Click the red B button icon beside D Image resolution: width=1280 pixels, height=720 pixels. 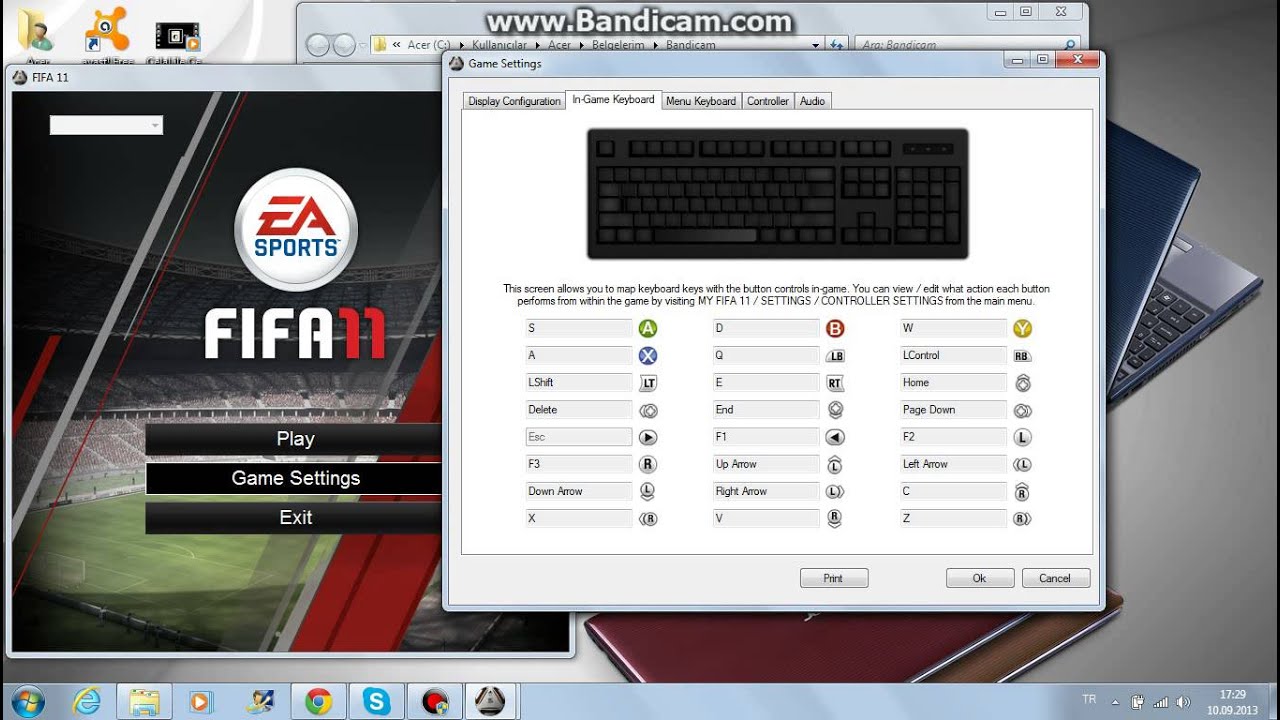click(835, 328)
